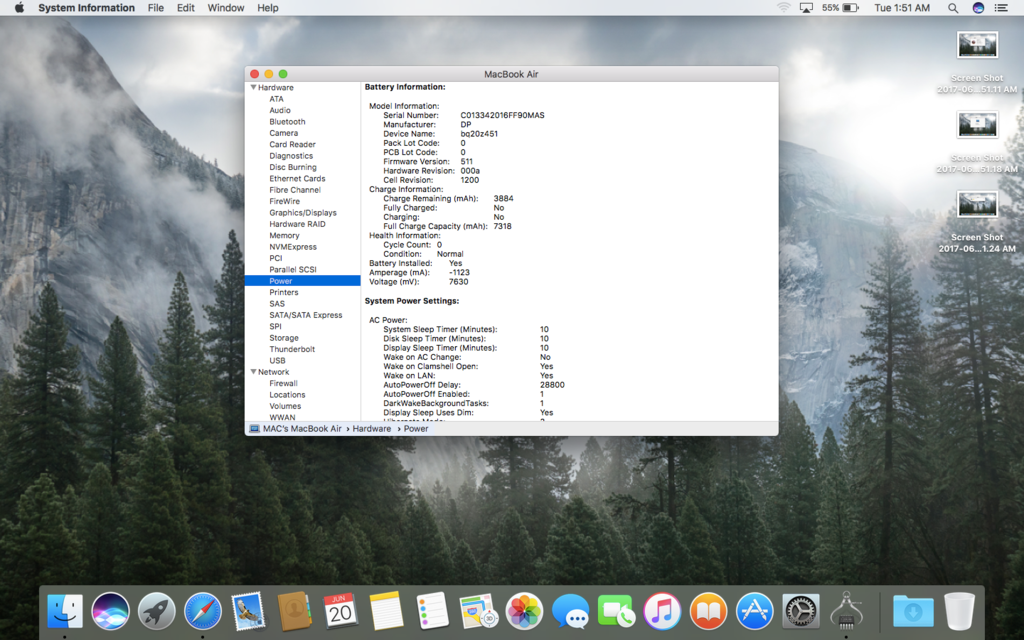Select Camera in the sidebar
The width and height of the screenshot is (1024, 640).
[283, 133]
